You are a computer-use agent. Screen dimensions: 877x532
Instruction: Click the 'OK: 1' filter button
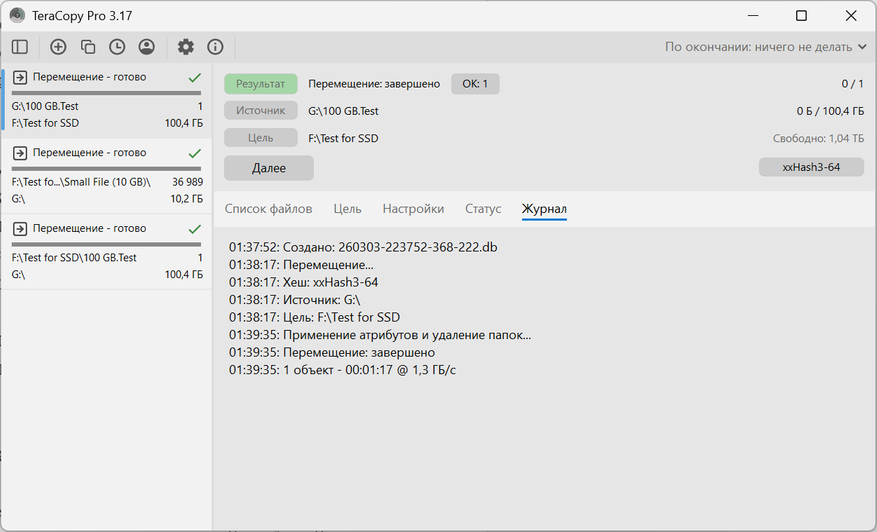click(475, 84)
